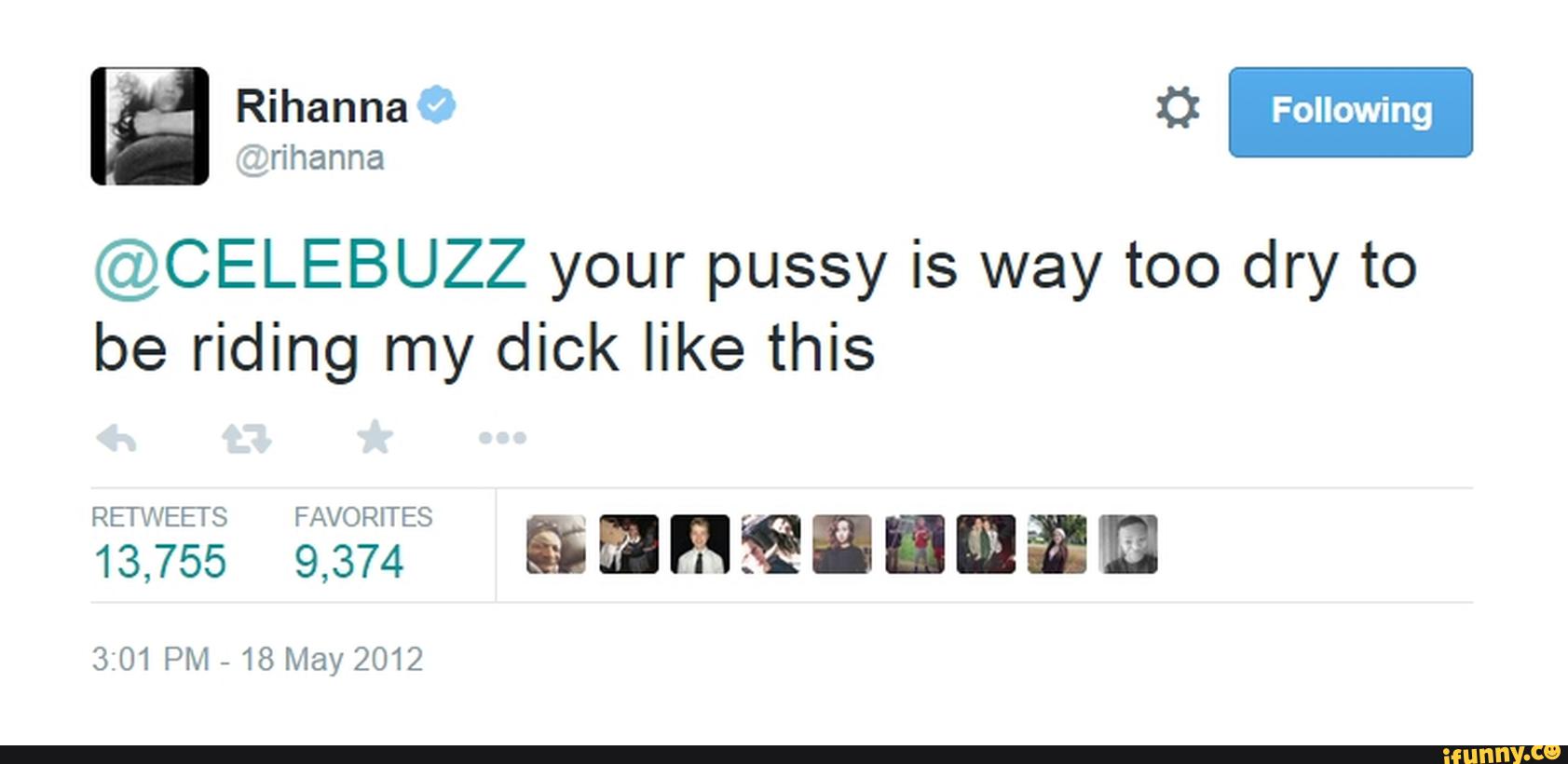Click the reply arrow icon

[x=116, y=437]
